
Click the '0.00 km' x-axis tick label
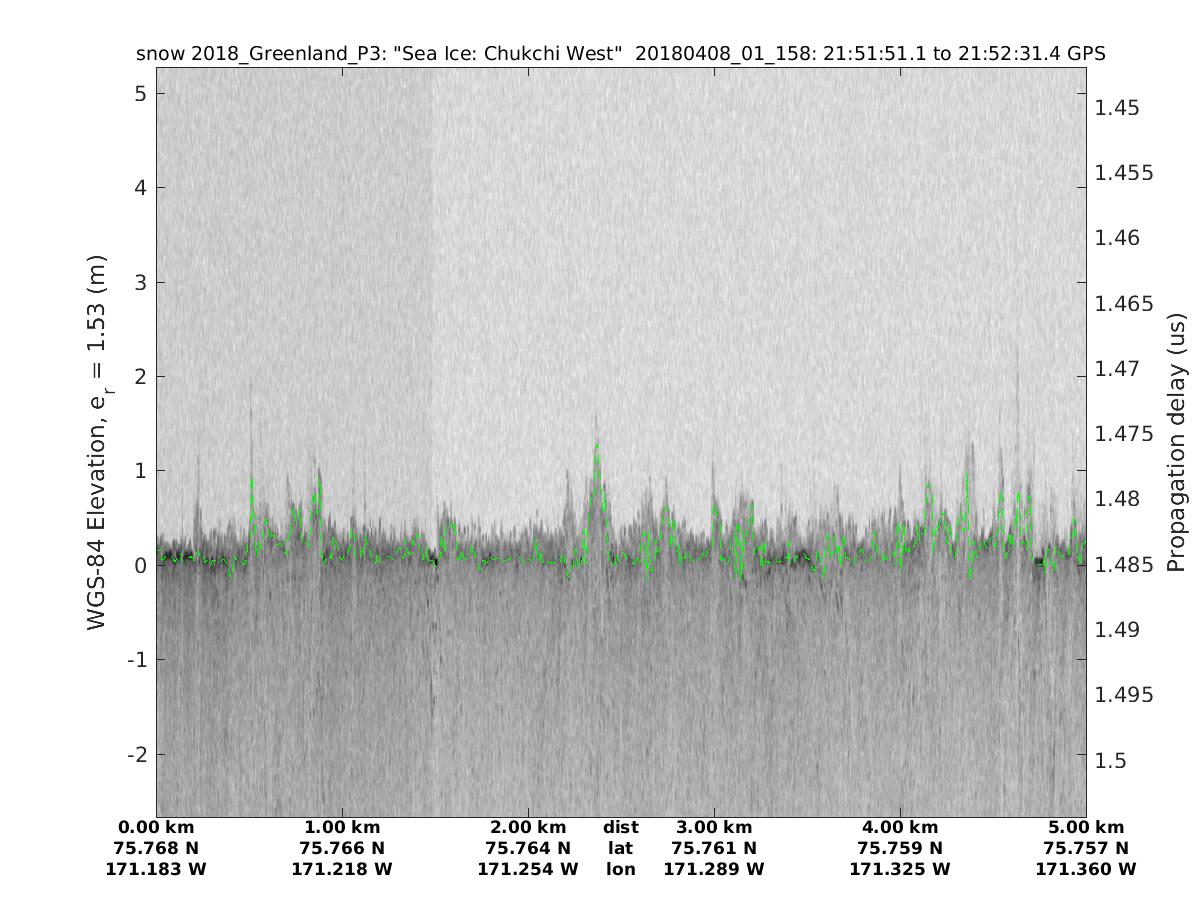click(156, 827)
